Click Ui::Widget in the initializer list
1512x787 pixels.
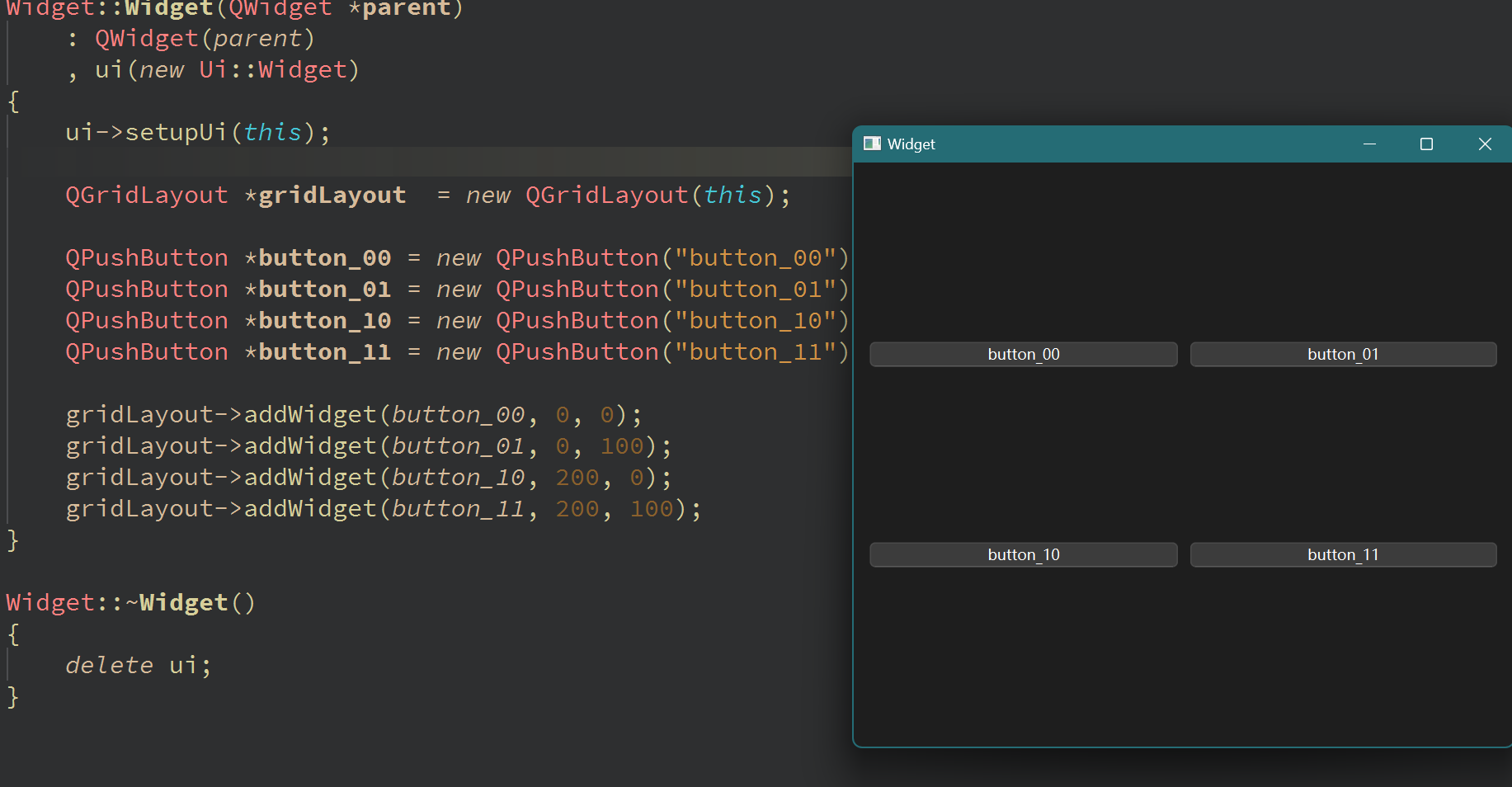coord(272,70)
